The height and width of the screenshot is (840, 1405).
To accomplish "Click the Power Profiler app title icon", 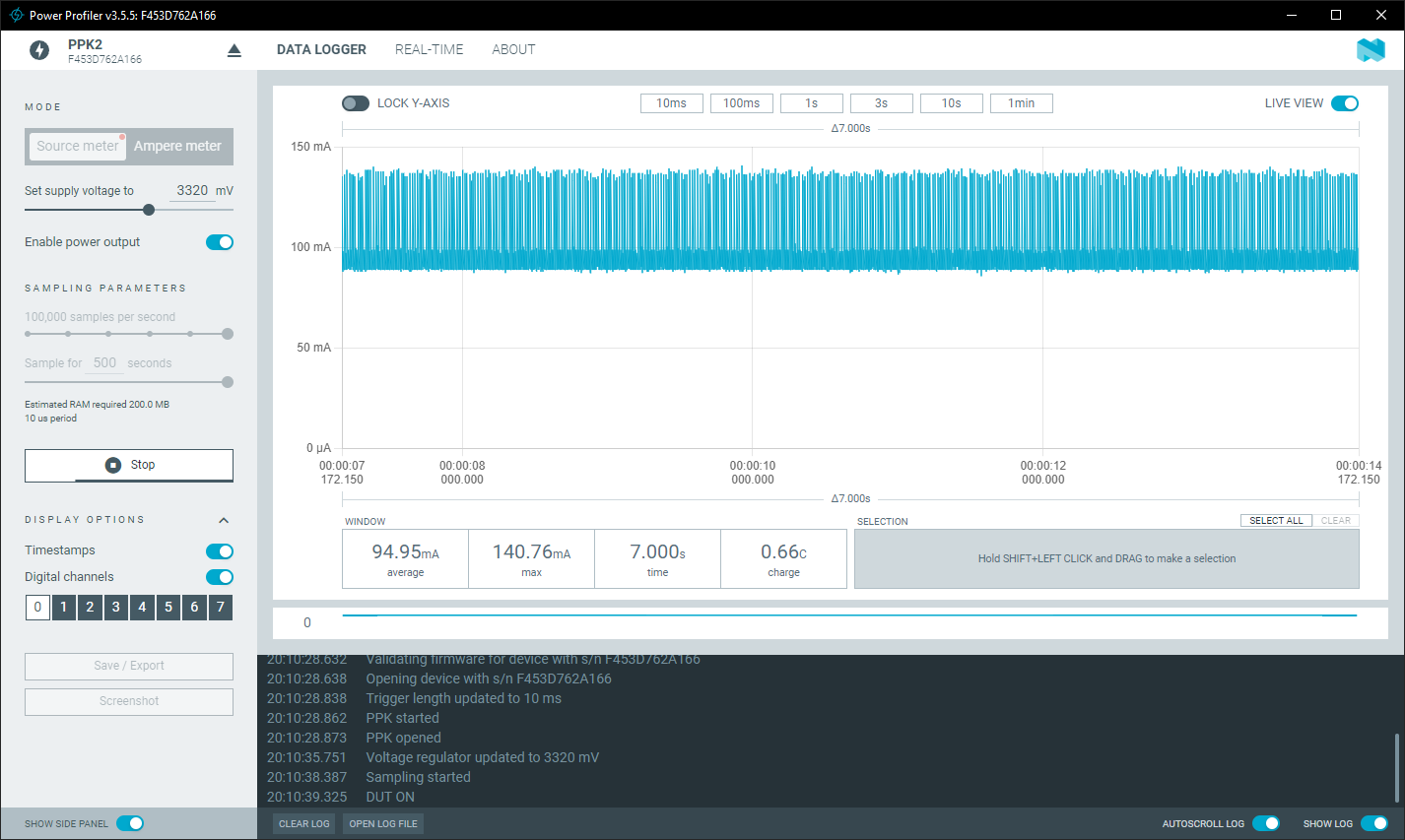I will point(16,15).
